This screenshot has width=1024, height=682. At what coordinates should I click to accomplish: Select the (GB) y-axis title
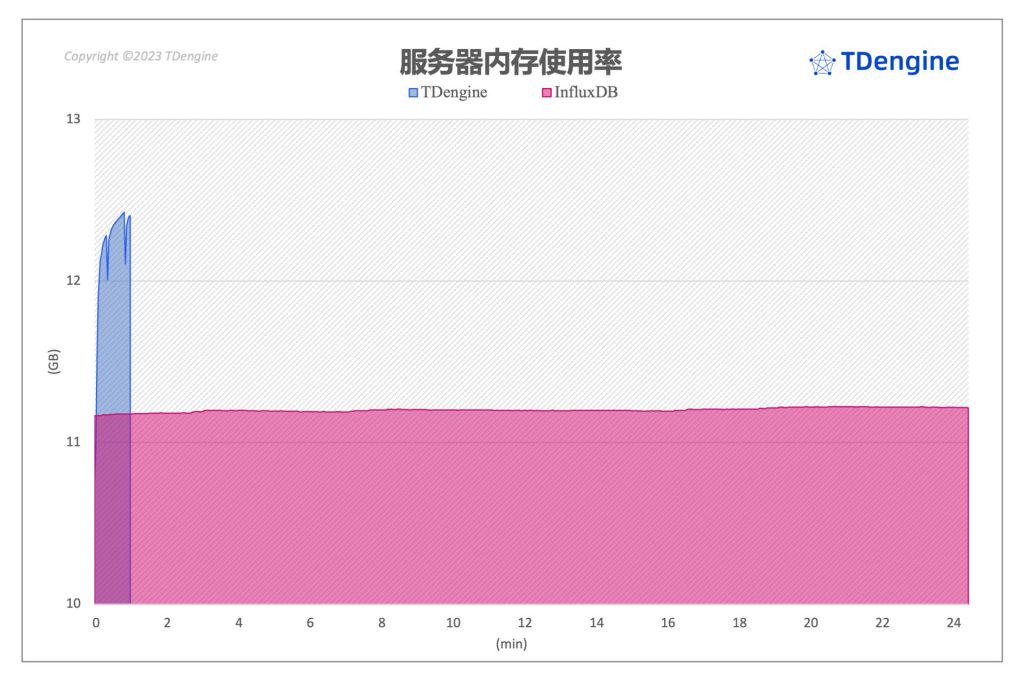pos(54,361)
